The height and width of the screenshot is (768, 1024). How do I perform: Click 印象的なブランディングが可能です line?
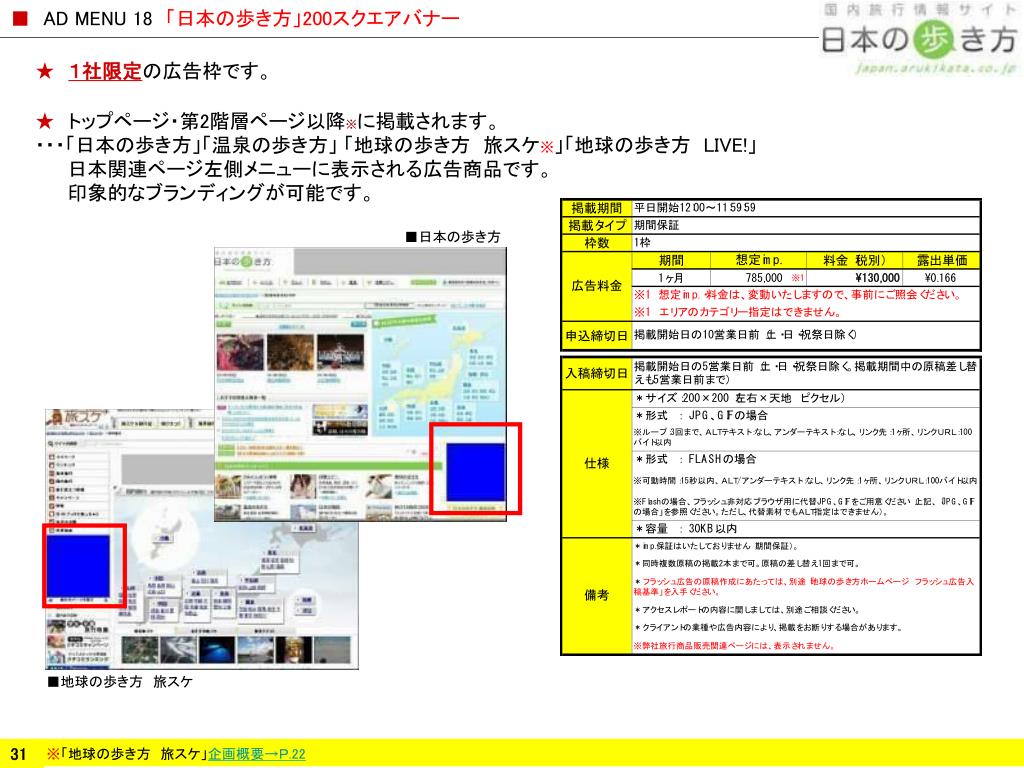point(221,193)
